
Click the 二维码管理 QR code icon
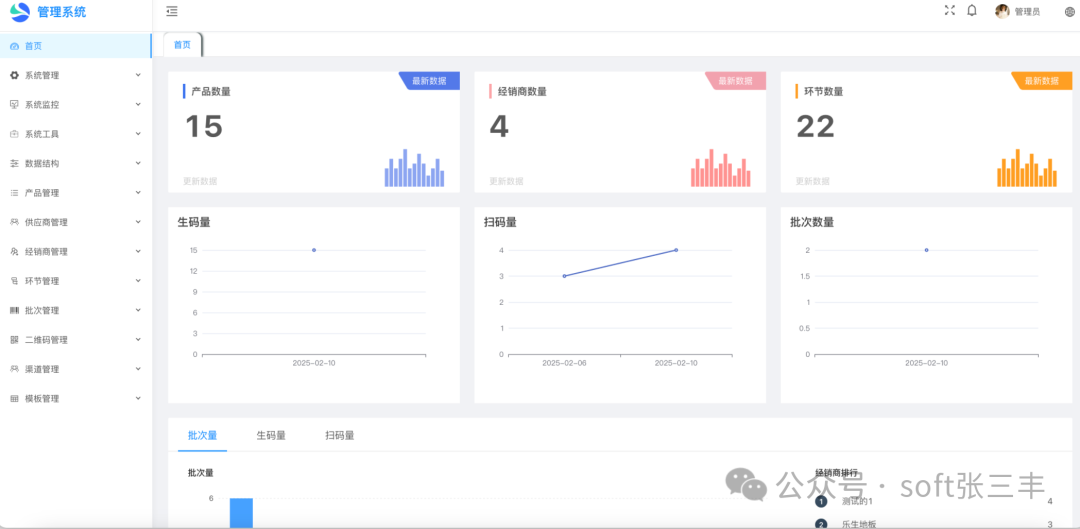tap(14, 340)
